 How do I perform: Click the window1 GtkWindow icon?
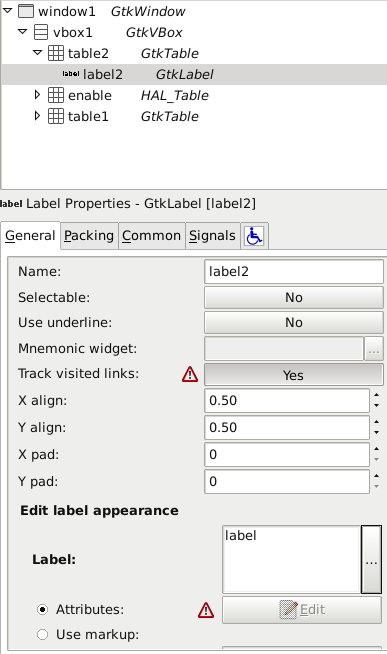click(x=26, y=11)
